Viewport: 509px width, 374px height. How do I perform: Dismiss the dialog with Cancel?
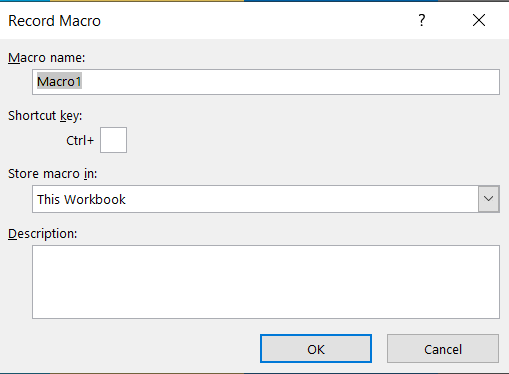click(443, 349)
